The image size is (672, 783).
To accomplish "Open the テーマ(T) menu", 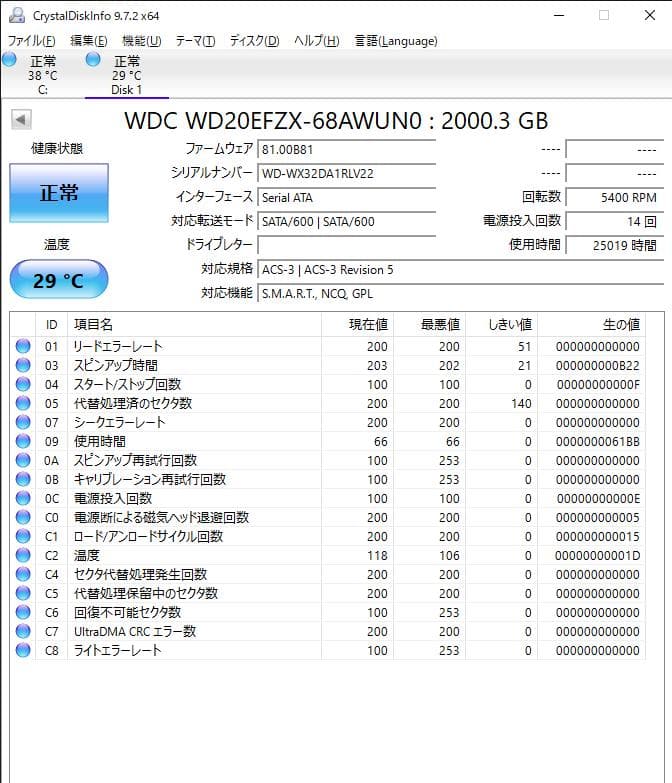I will 195,40.
